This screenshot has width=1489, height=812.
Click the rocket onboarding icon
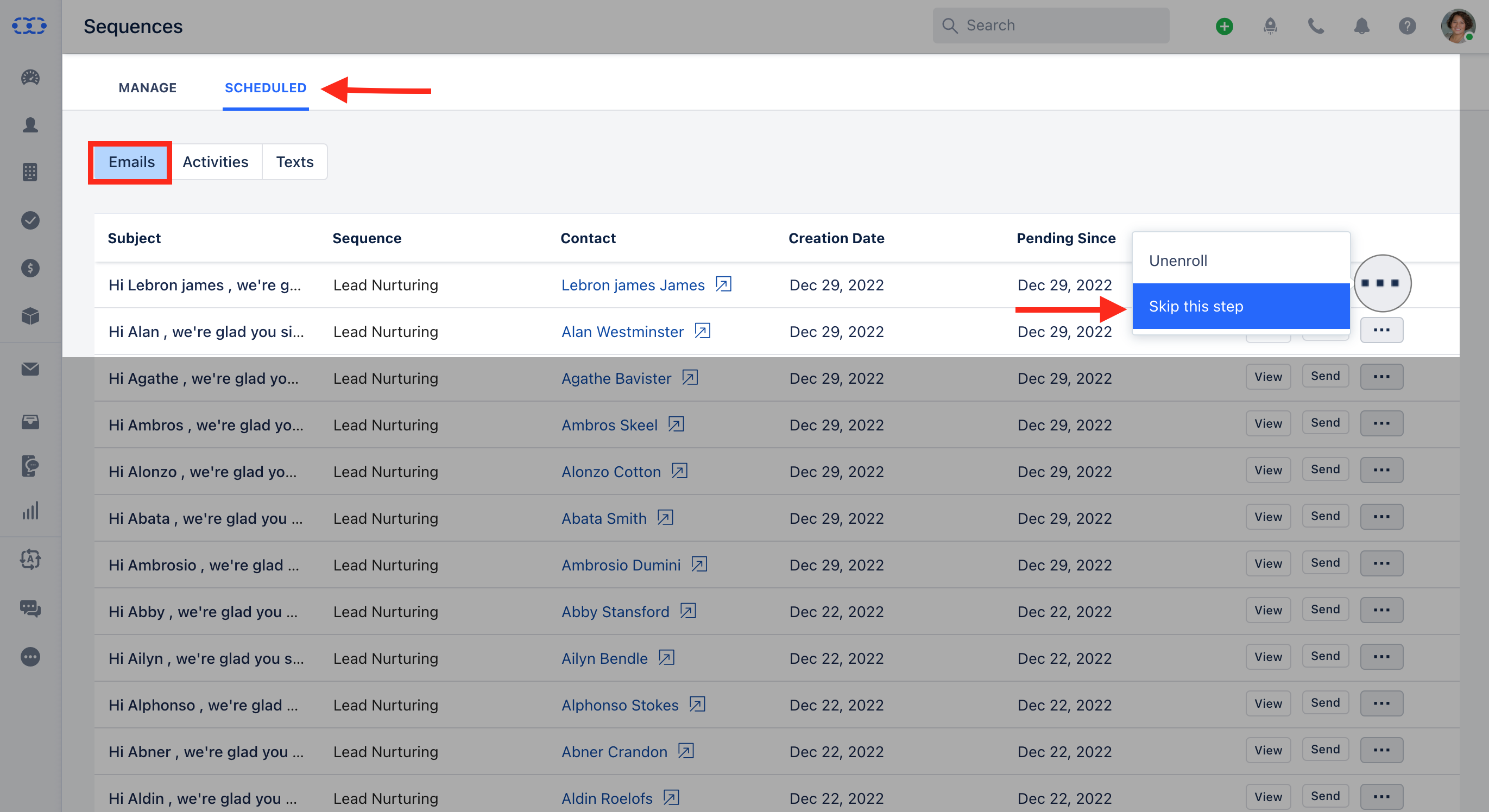pyautogui.click(x=1270, y=26)
